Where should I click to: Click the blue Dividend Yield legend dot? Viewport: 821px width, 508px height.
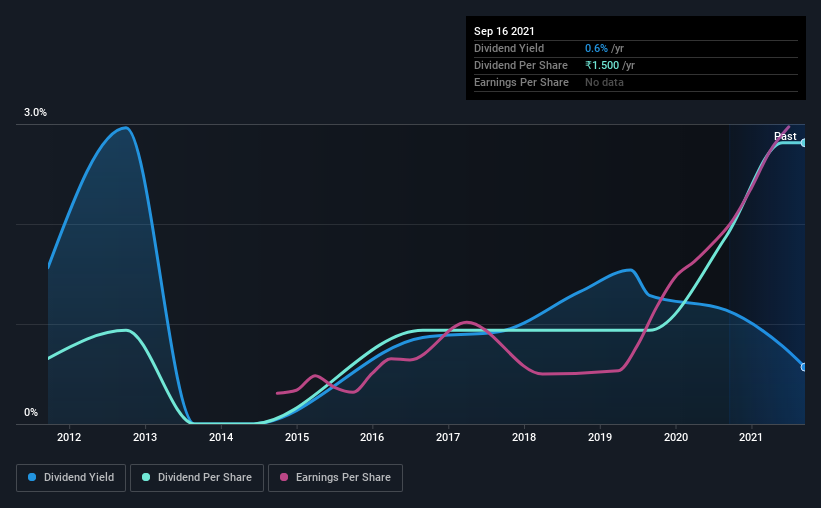point(32,477)
